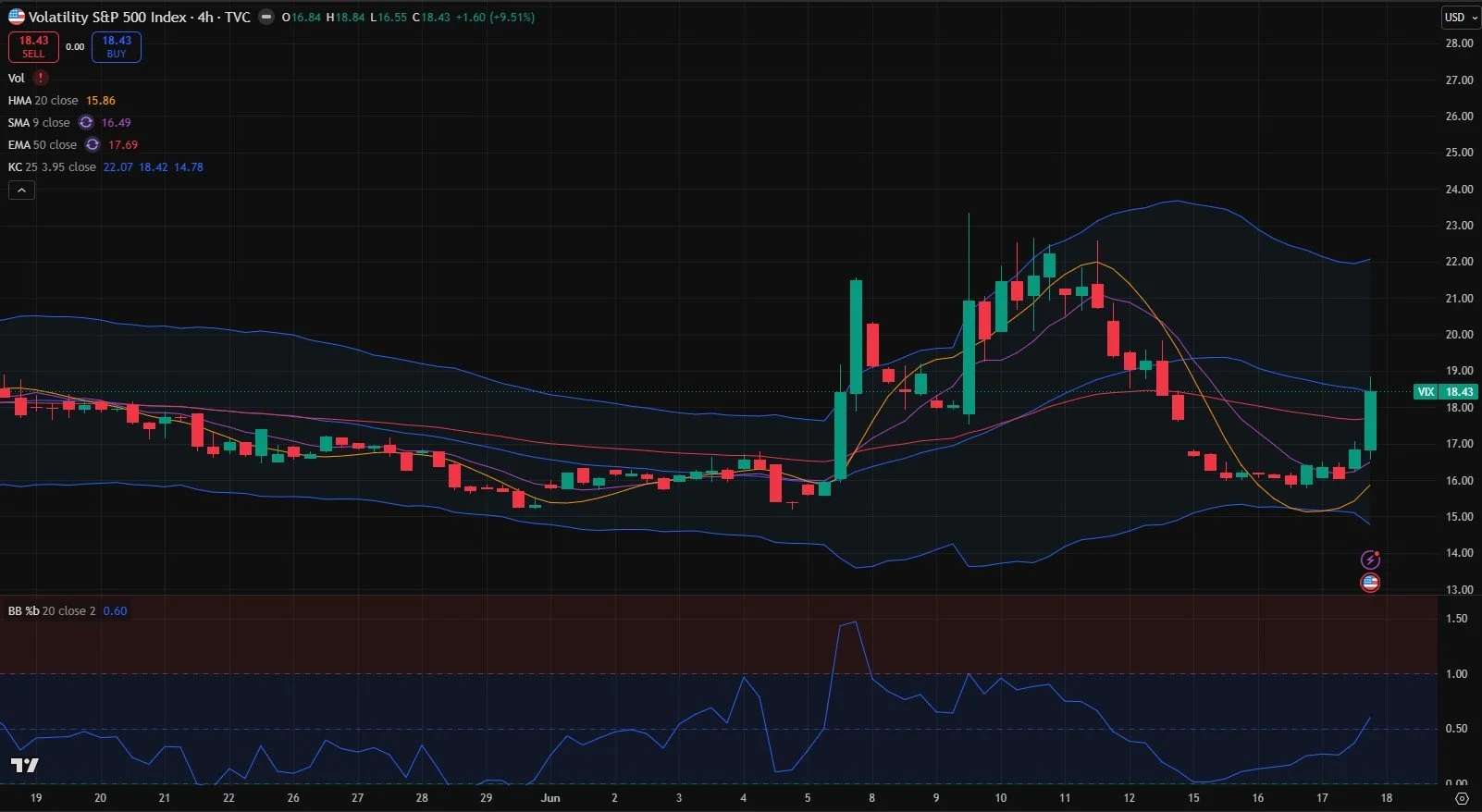The width and height of the screenshot is (1482, 812).
Task: Click the US flag symbol logo beside the title
Action: 17,16
